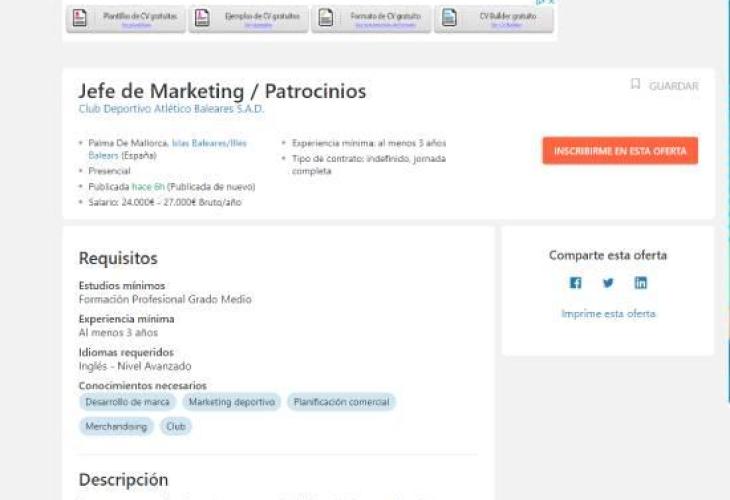Share the offer on Facebook
Screen dimensions: 730x500
pos(575,283)
